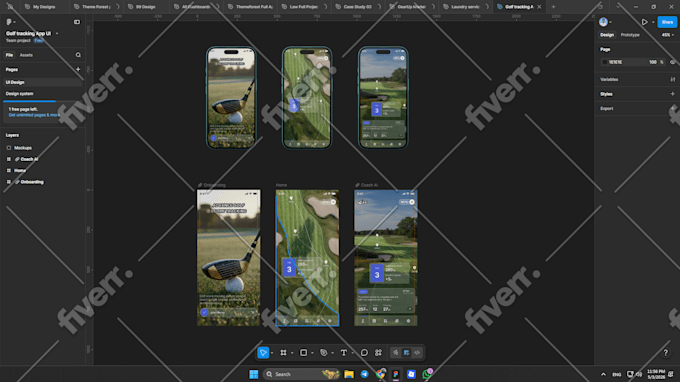Open the Assets tab
680x382 pixels.
(26, 55)
